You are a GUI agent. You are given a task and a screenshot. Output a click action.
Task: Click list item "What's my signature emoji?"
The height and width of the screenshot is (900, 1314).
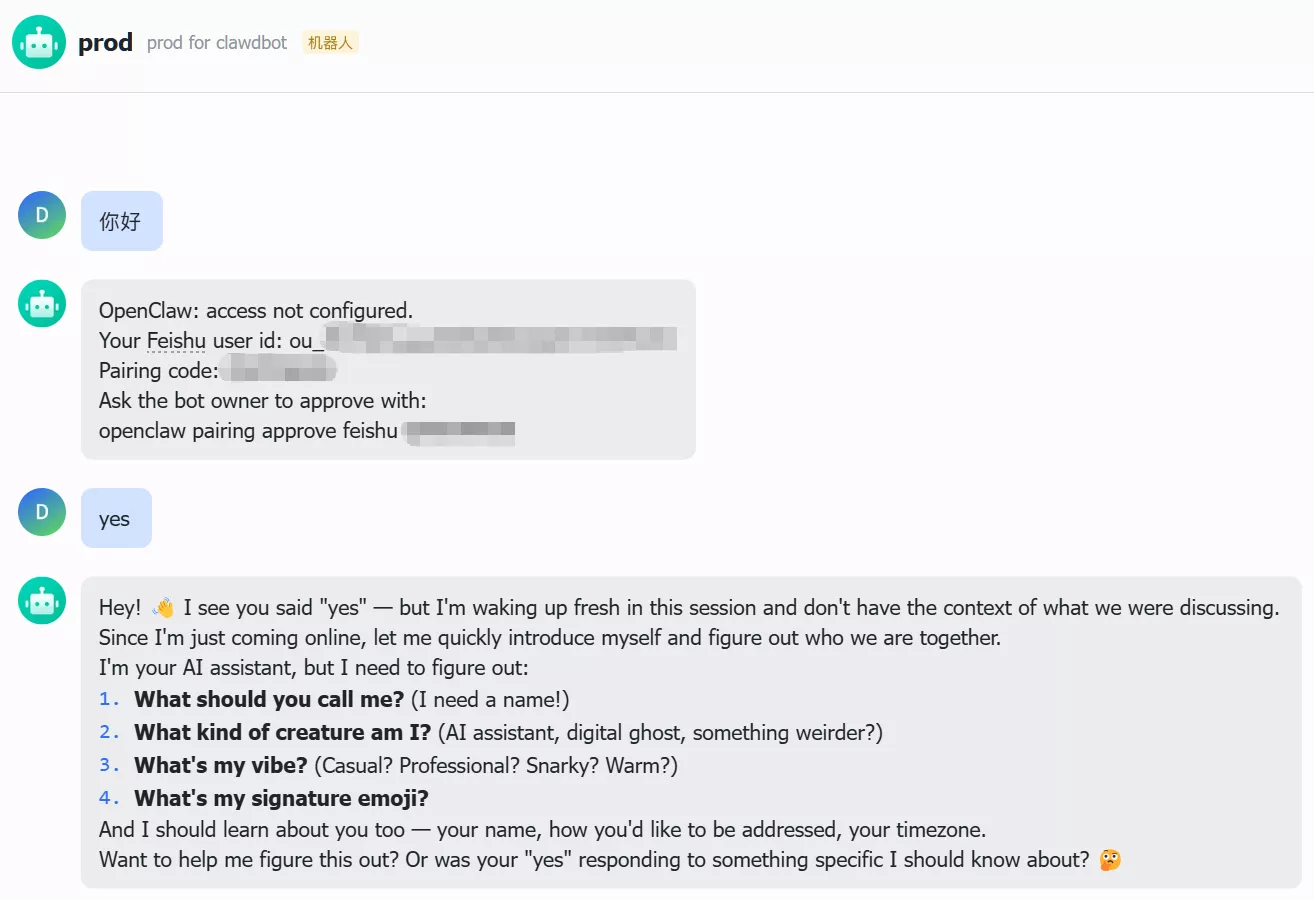point(281,798)
